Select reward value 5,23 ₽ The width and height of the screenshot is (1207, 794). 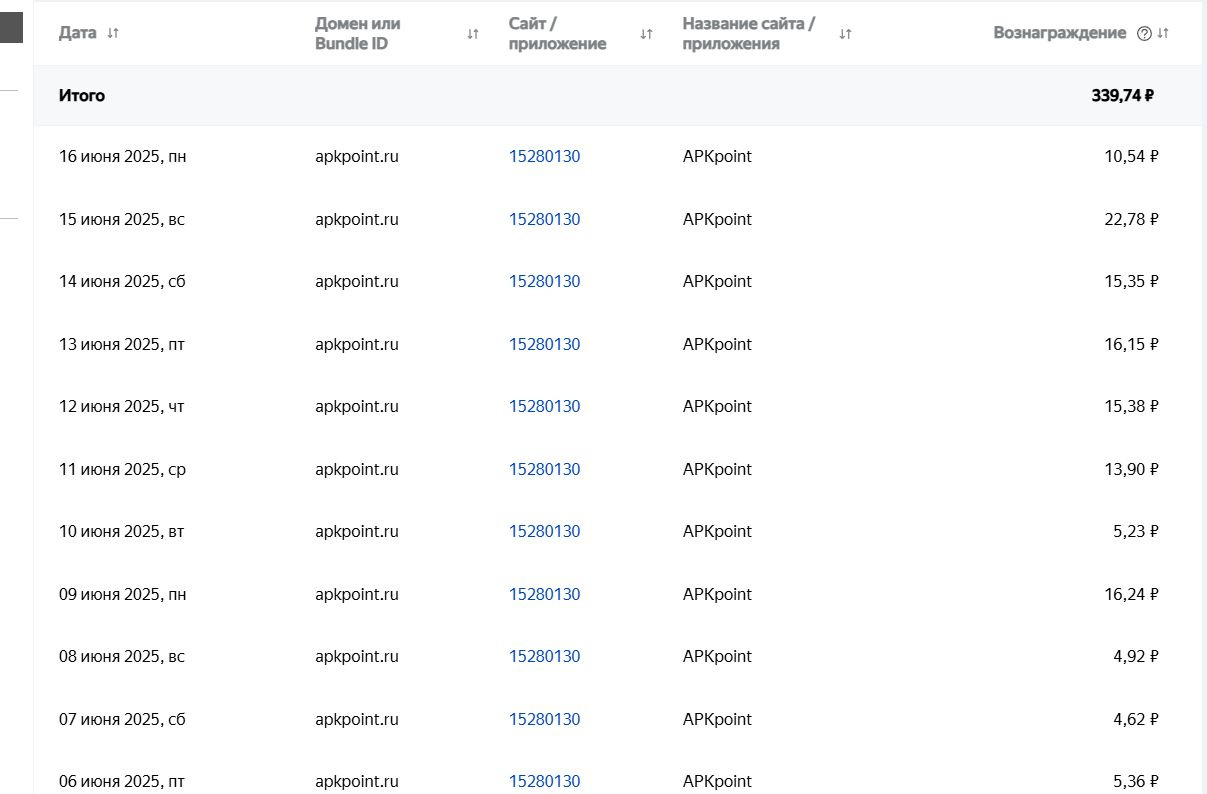point(1136,532)
